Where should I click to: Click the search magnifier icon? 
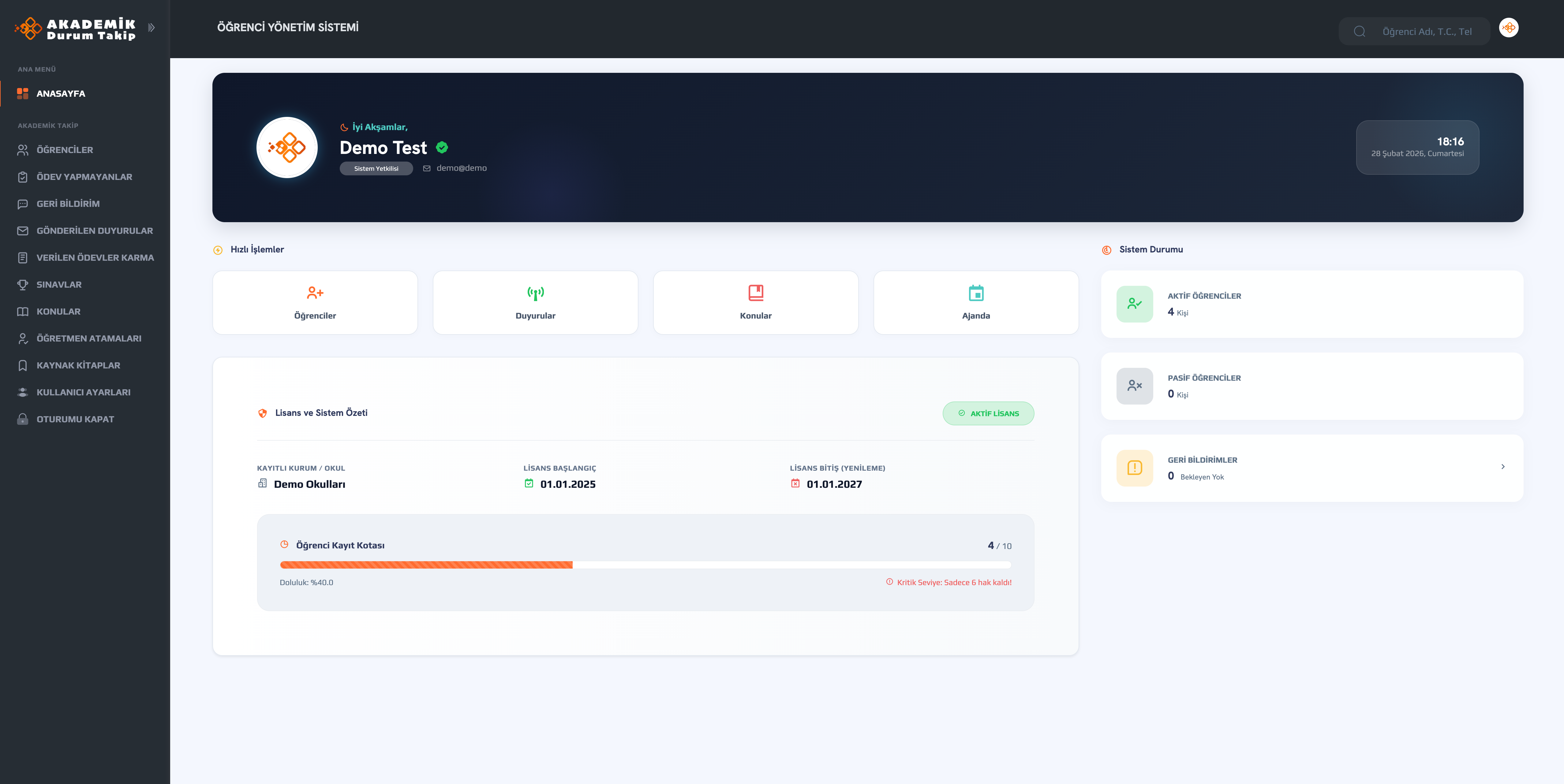[x=1359, y=32]
